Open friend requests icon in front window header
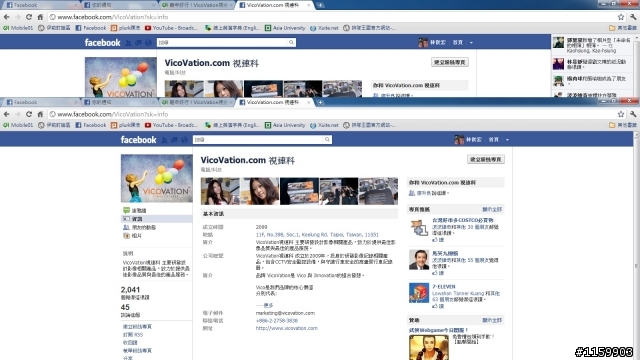 [164, 140]
